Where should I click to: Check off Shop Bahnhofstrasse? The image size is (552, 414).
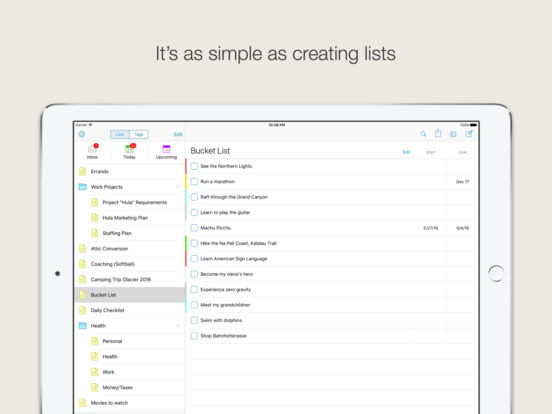194,336
